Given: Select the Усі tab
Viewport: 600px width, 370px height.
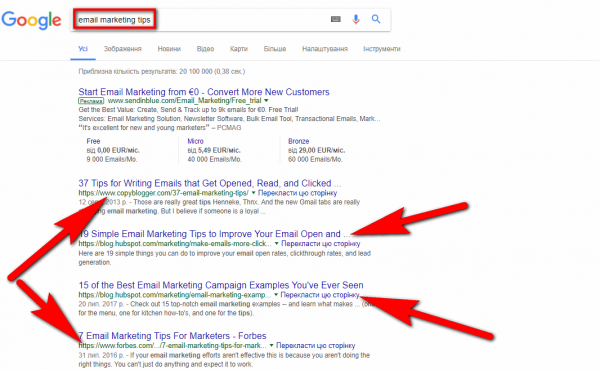Looking at the screenshot, I should [x=83, y=49].
